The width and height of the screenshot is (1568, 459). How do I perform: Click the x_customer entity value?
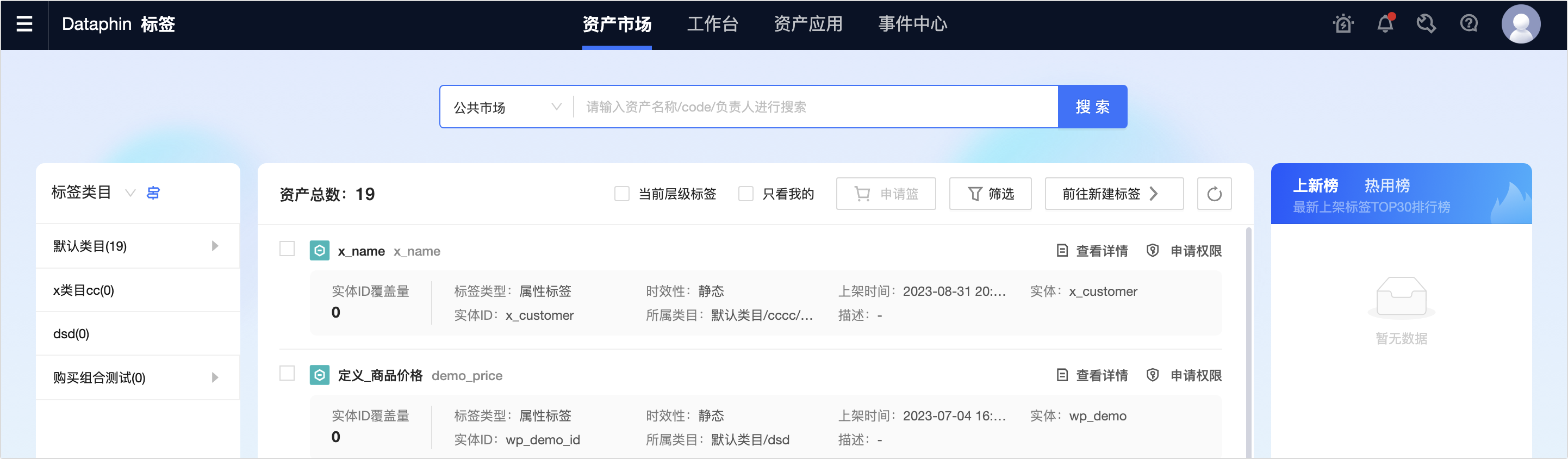coord(1103,291)
